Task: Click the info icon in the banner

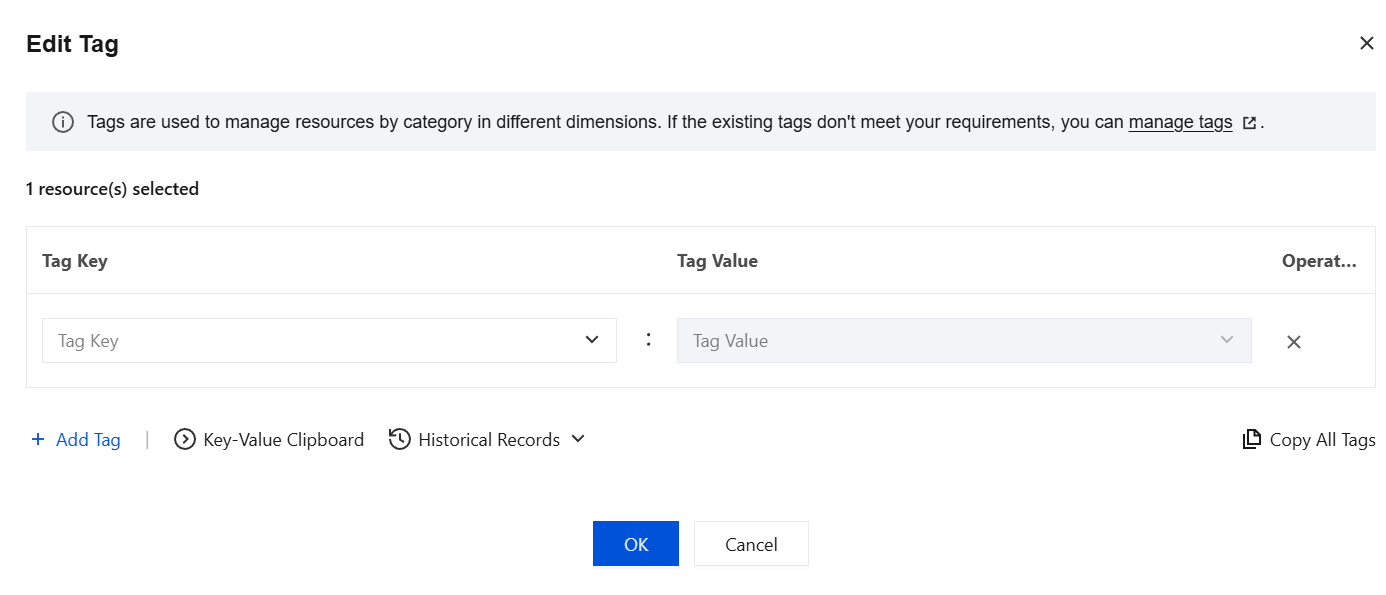Action: click(x=63, y=123)
